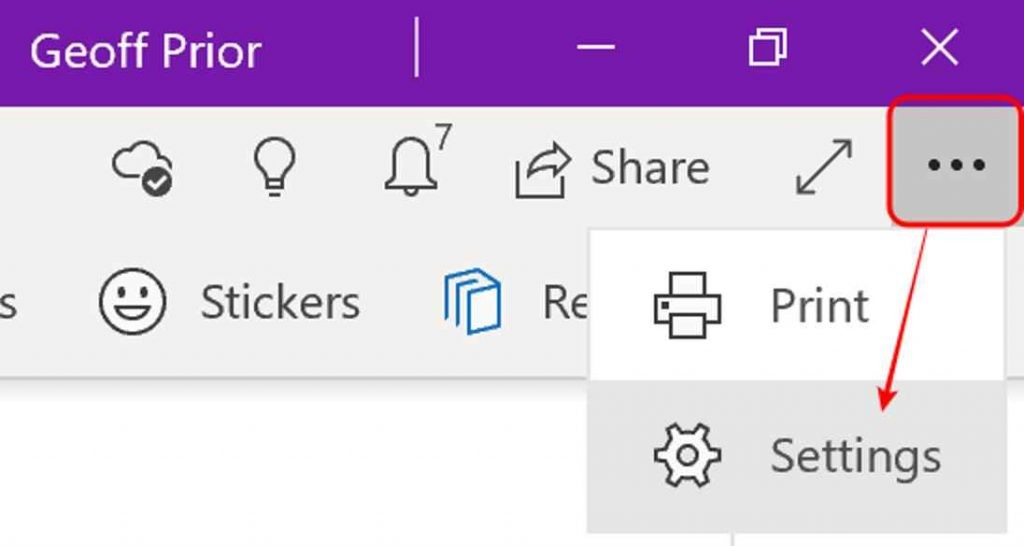Restore down the OneNote window
This screenshot has width=1024, height=546.
point(767,47)
